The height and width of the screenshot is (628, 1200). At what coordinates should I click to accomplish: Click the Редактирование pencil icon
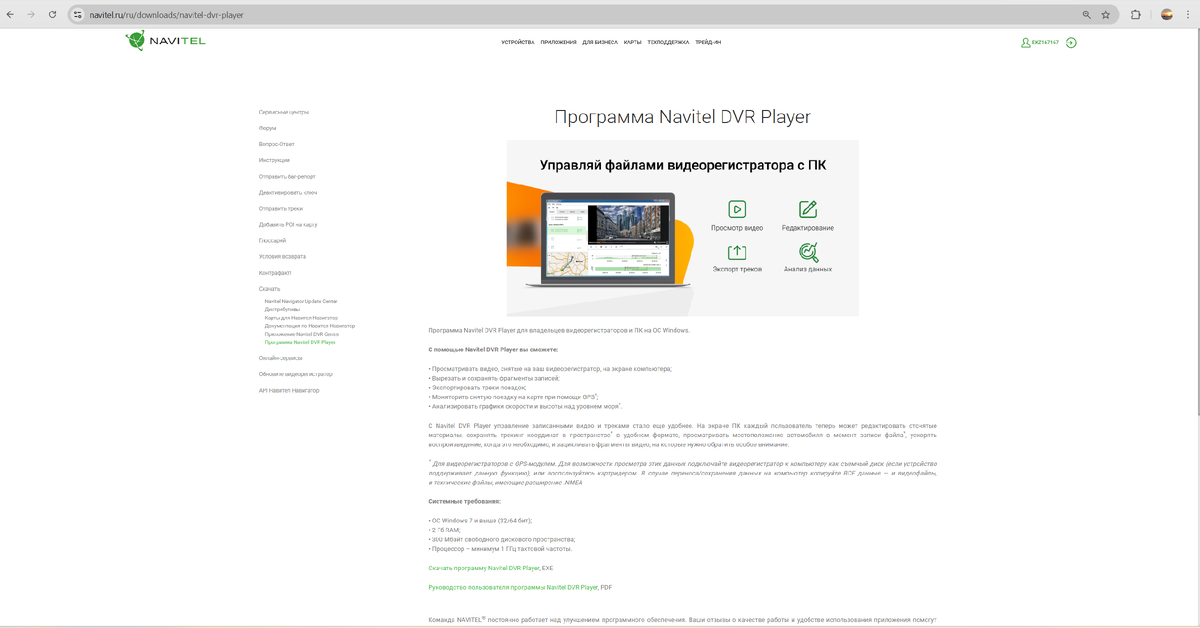point(808,209)
